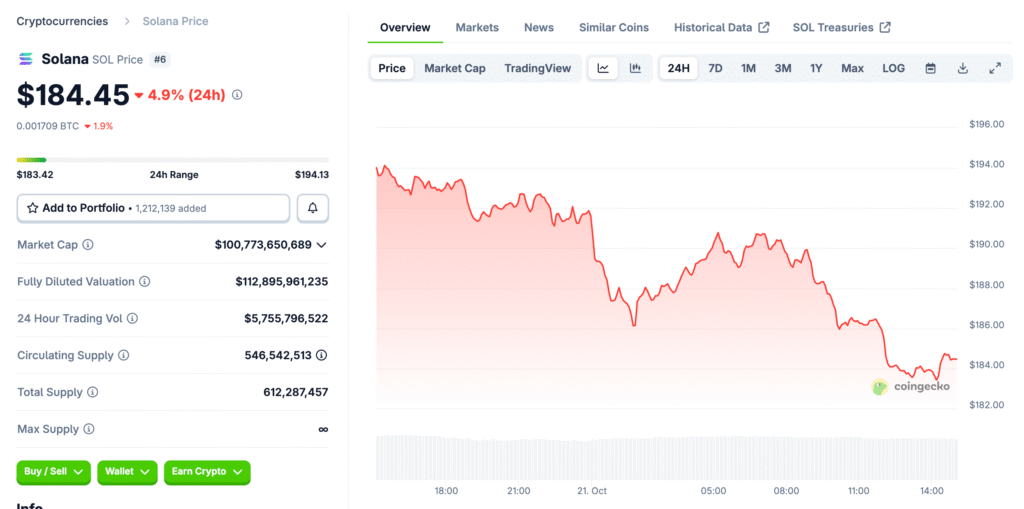Click the 24h Range progress bar

[172, 160]
